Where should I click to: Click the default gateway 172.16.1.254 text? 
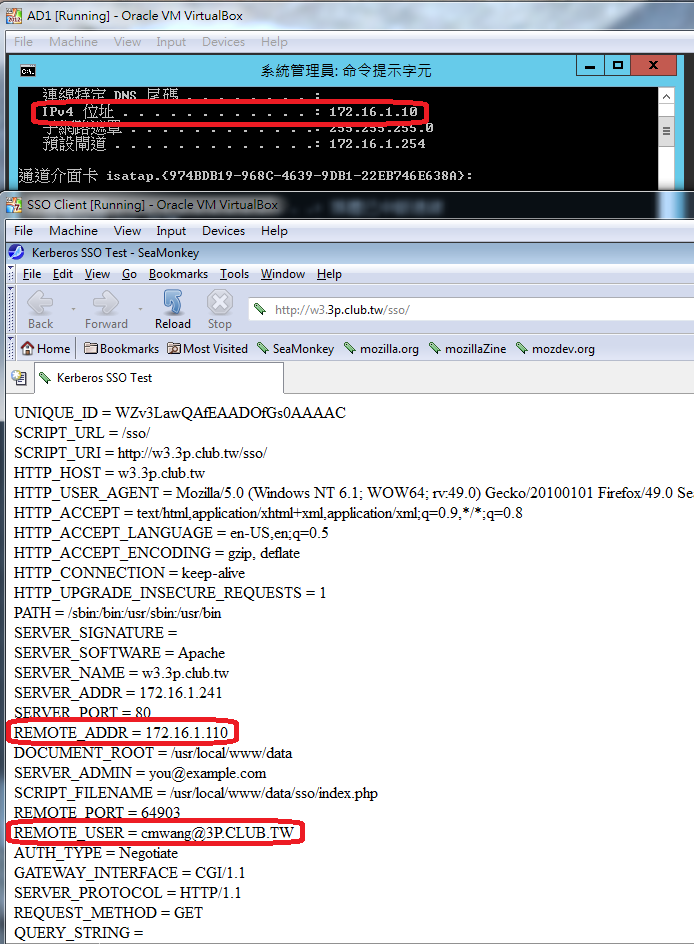point(377,144)
